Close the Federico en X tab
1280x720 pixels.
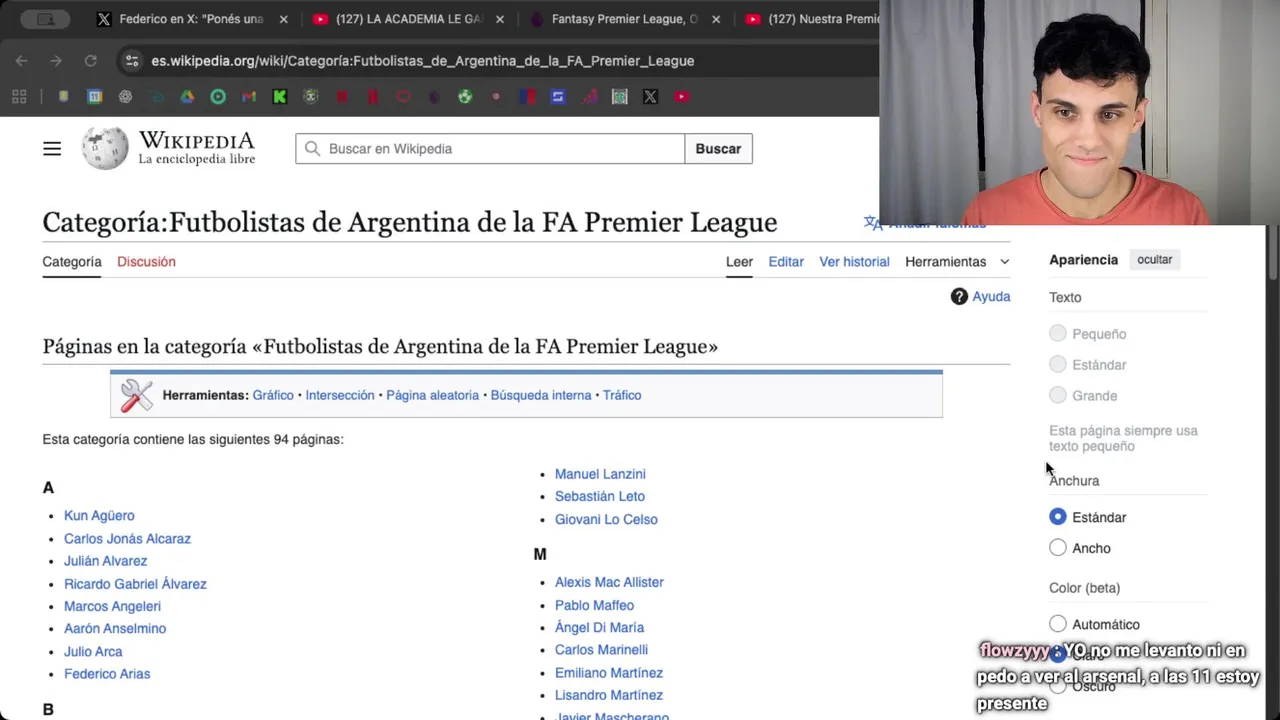(283, 19)
